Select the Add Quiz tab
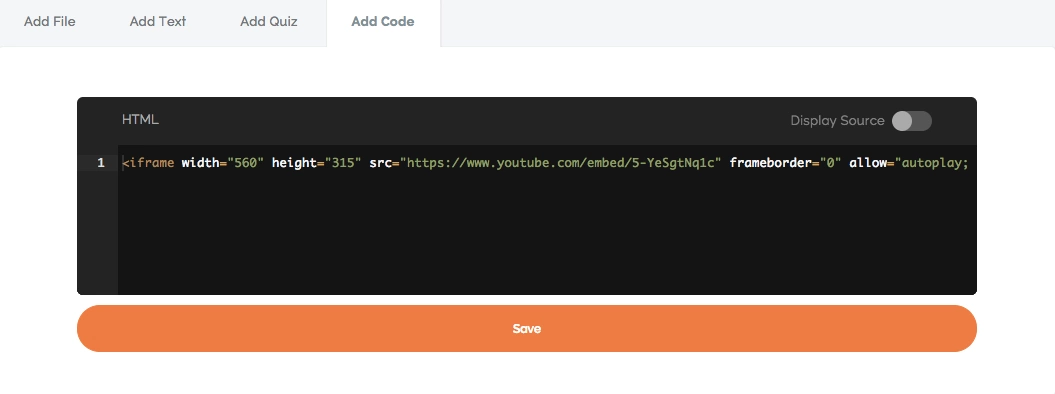The width and height of the screenshot is (1055, 394). (268, 22)
